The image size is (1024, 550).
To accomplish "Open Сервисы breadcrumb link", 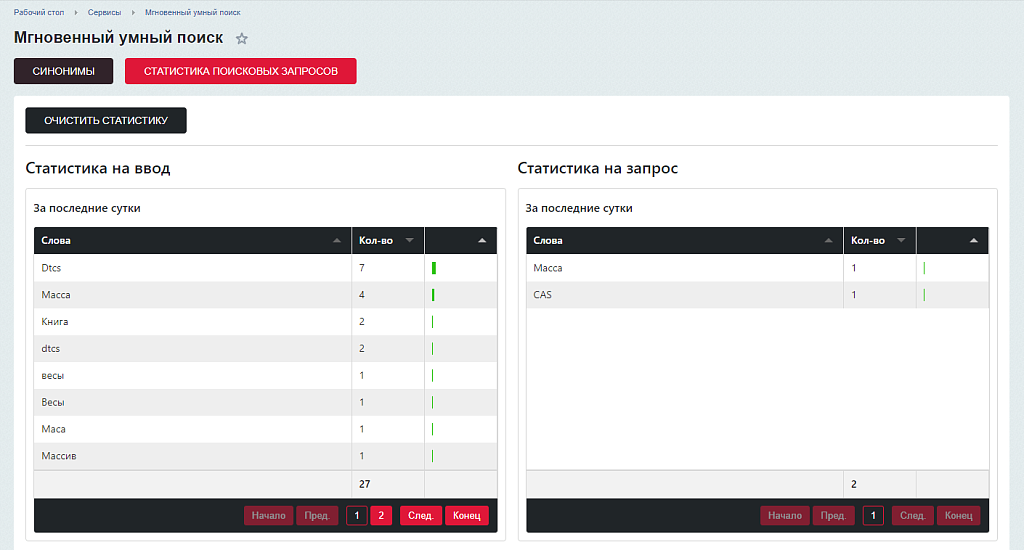I will pyautogui.click(x=104, y=12).
